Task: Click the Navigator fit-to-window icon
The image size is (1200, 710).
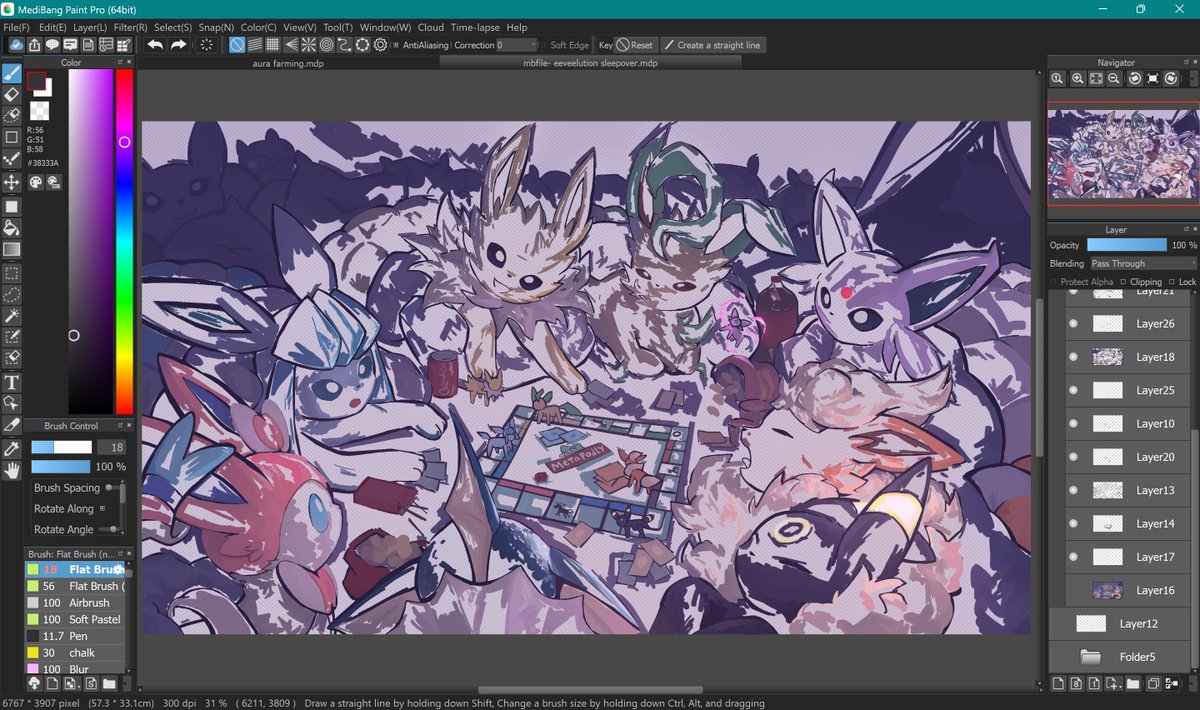Action: pyautogui.click(x=1095, y=79)
